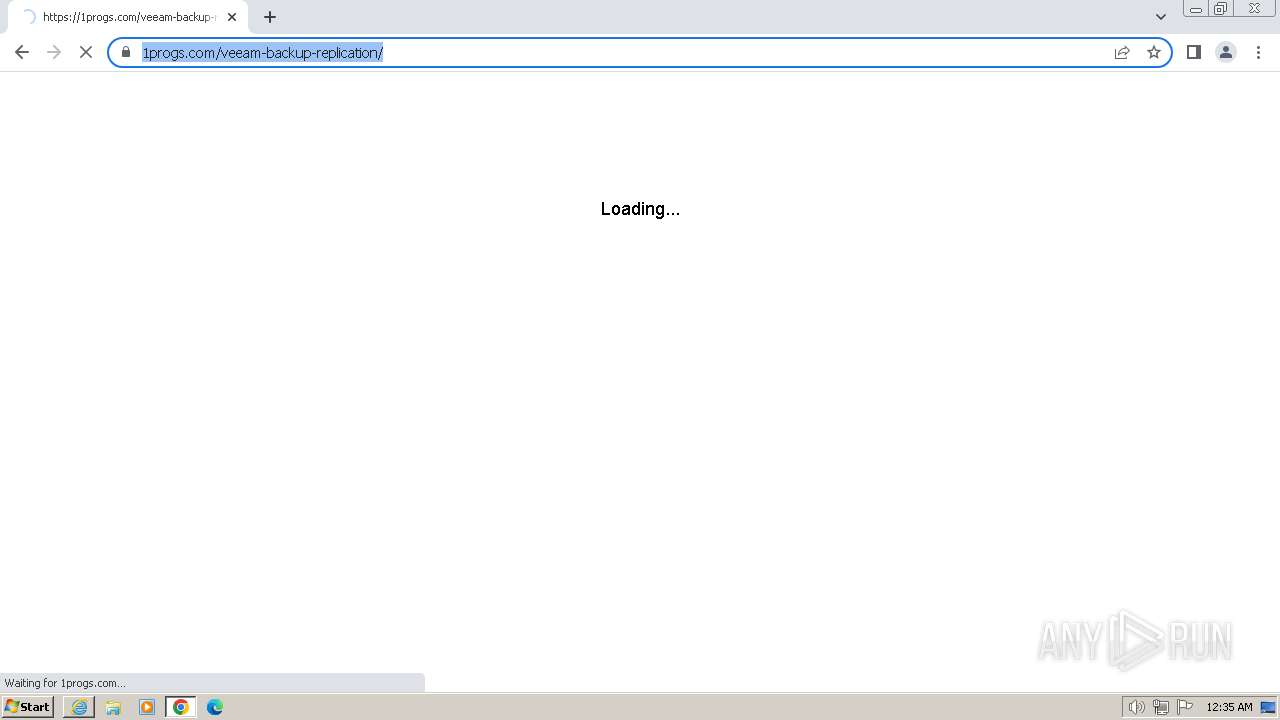View site information via the lock icon
Image resolution: width=1280 pixels, height=720 pixels.
126,52
